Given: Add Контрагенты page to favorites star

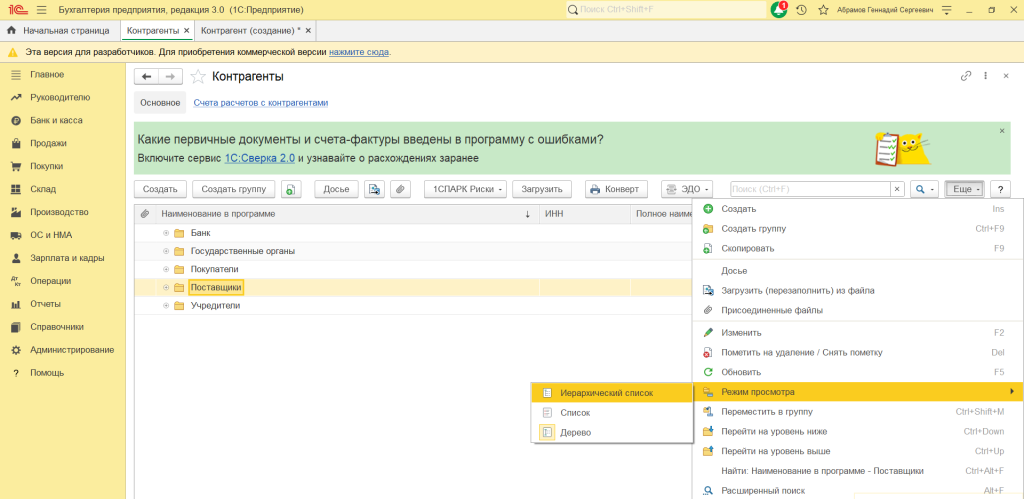Looking at the screenshot, I should 198,77.
